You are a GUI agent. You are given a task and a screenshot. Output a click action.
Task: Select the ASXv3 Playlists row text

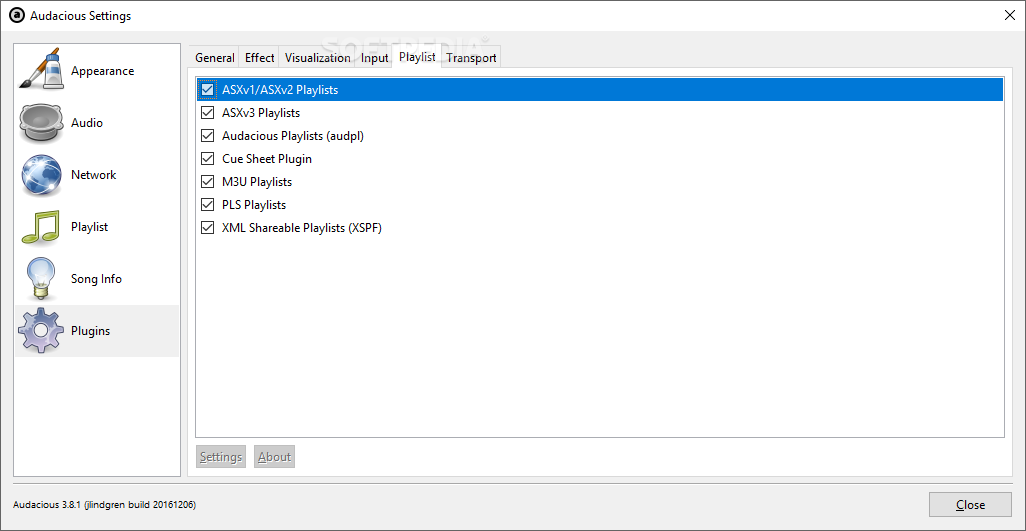[261, 112]
